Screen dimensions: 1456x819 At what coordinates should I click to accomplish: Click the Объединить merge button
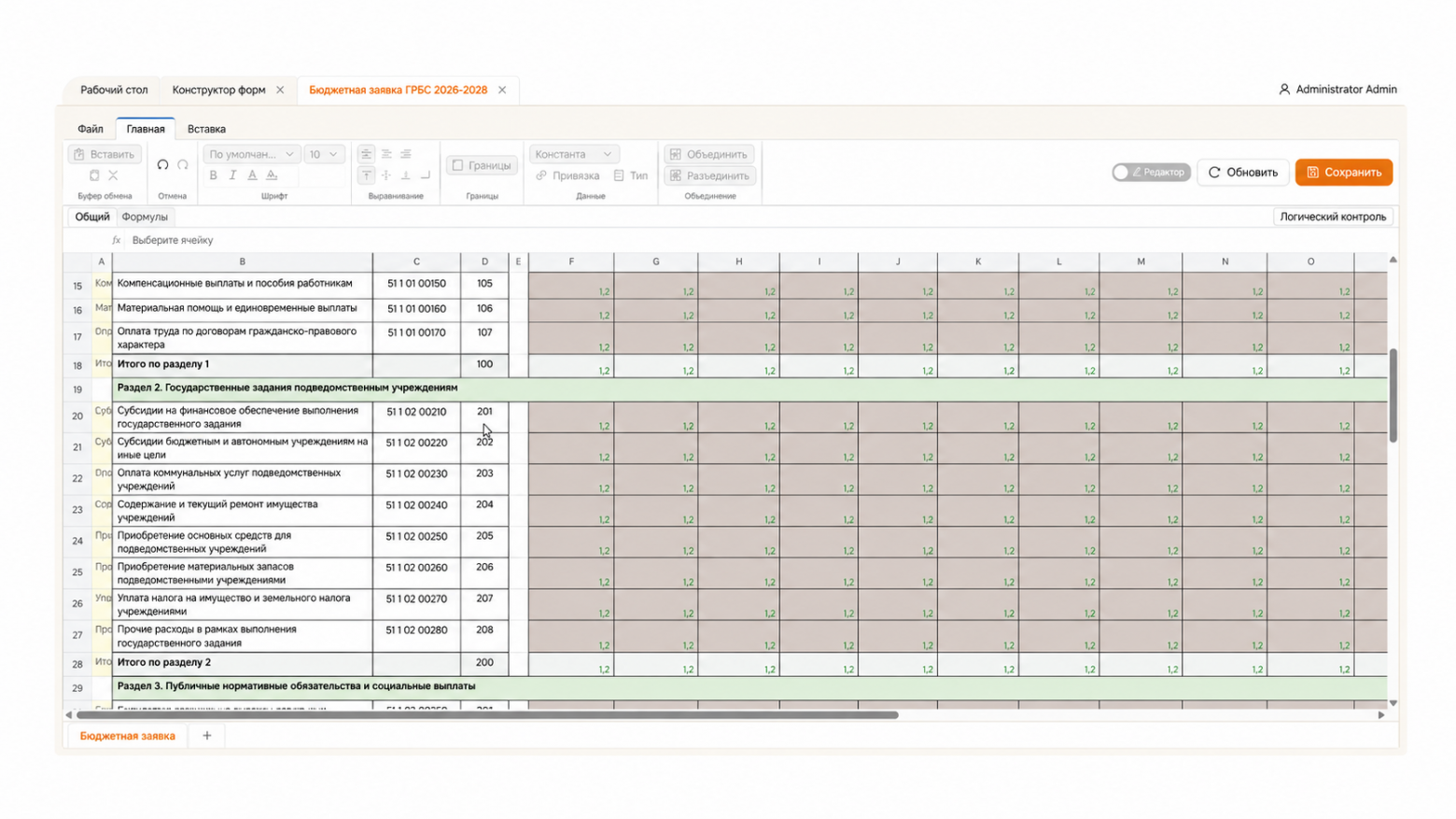(x=709, y=154)
